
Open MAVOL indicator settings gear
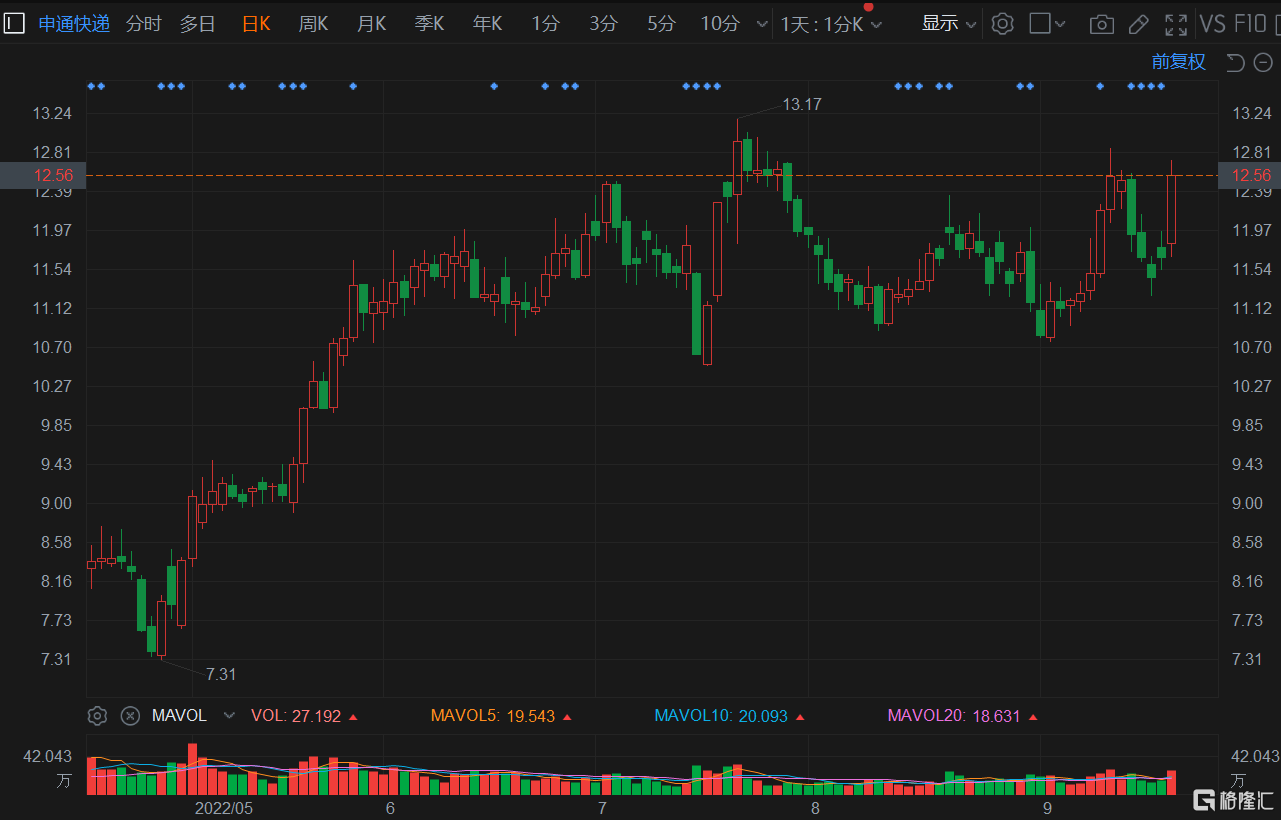pos(97,716)
